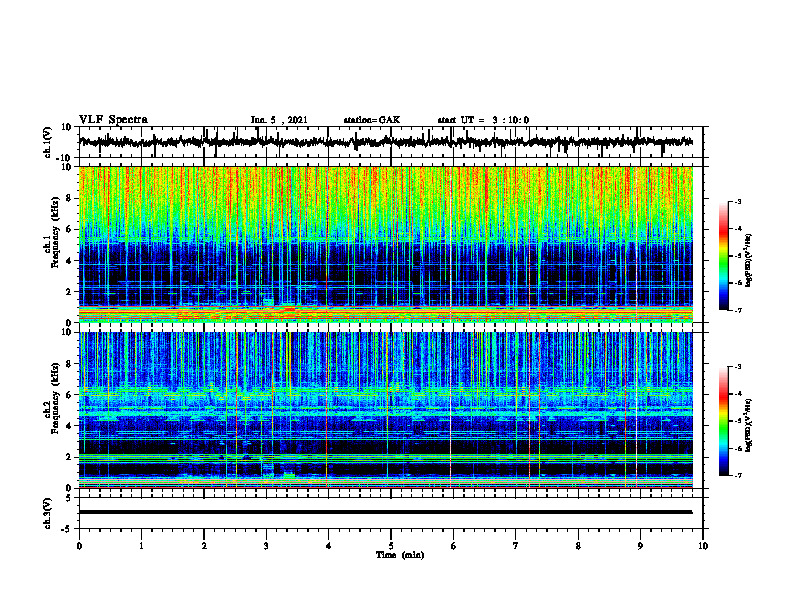Click time axis tick label '4'
The height and width of the screenshot is (612, 792).
coord(329,546)
